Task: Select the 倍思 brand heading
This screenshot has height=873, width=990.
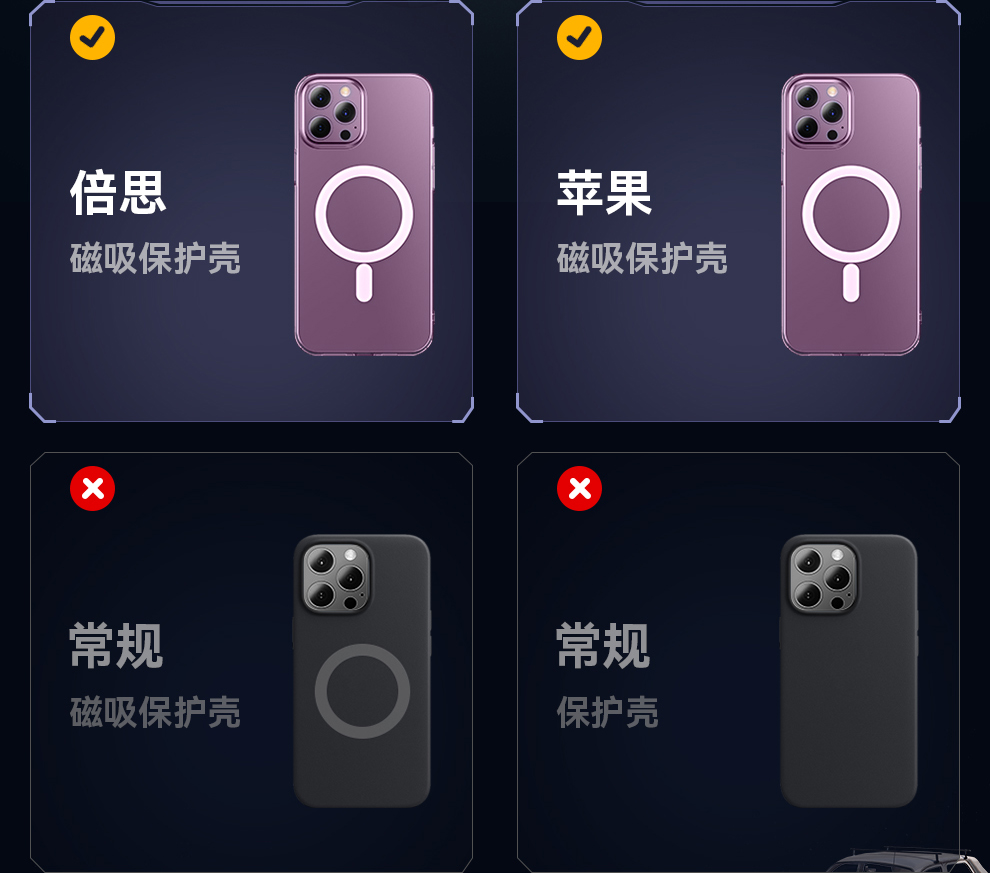Action: [118, 193]
